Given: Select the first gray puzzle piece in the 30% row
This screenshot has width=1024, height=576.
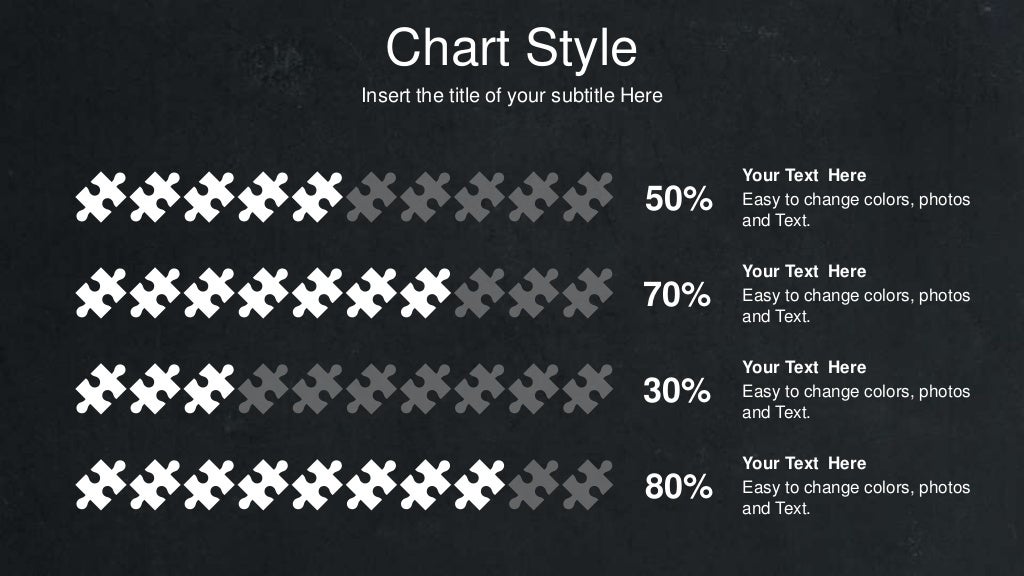Looking at the screenshot, I should coord(263,389).
